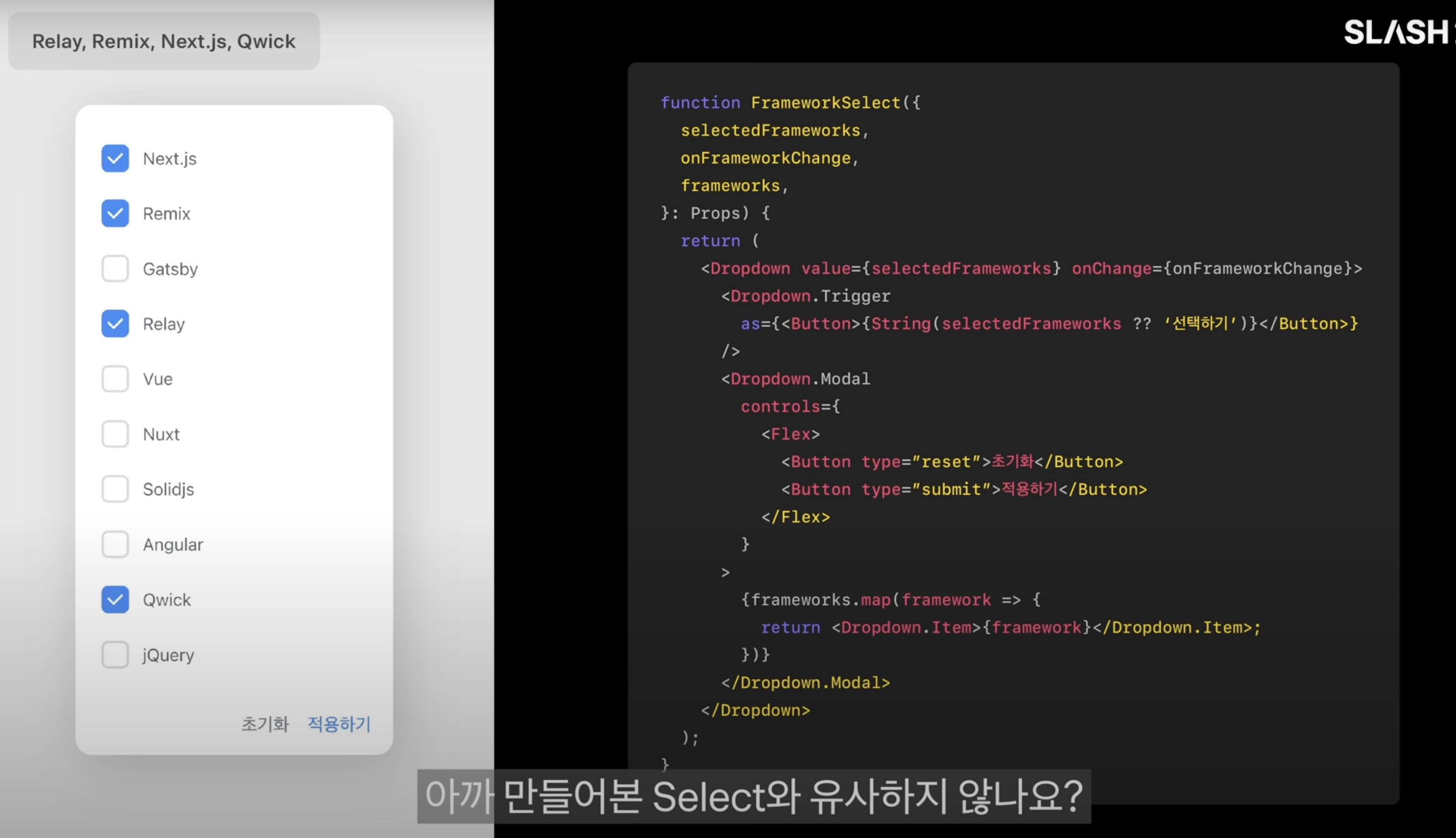The height and width of the screenshot is (838, 1456).
Task: Enable the Nuxt checkbox
Action: pyautogui.click(x=115, y=434)
